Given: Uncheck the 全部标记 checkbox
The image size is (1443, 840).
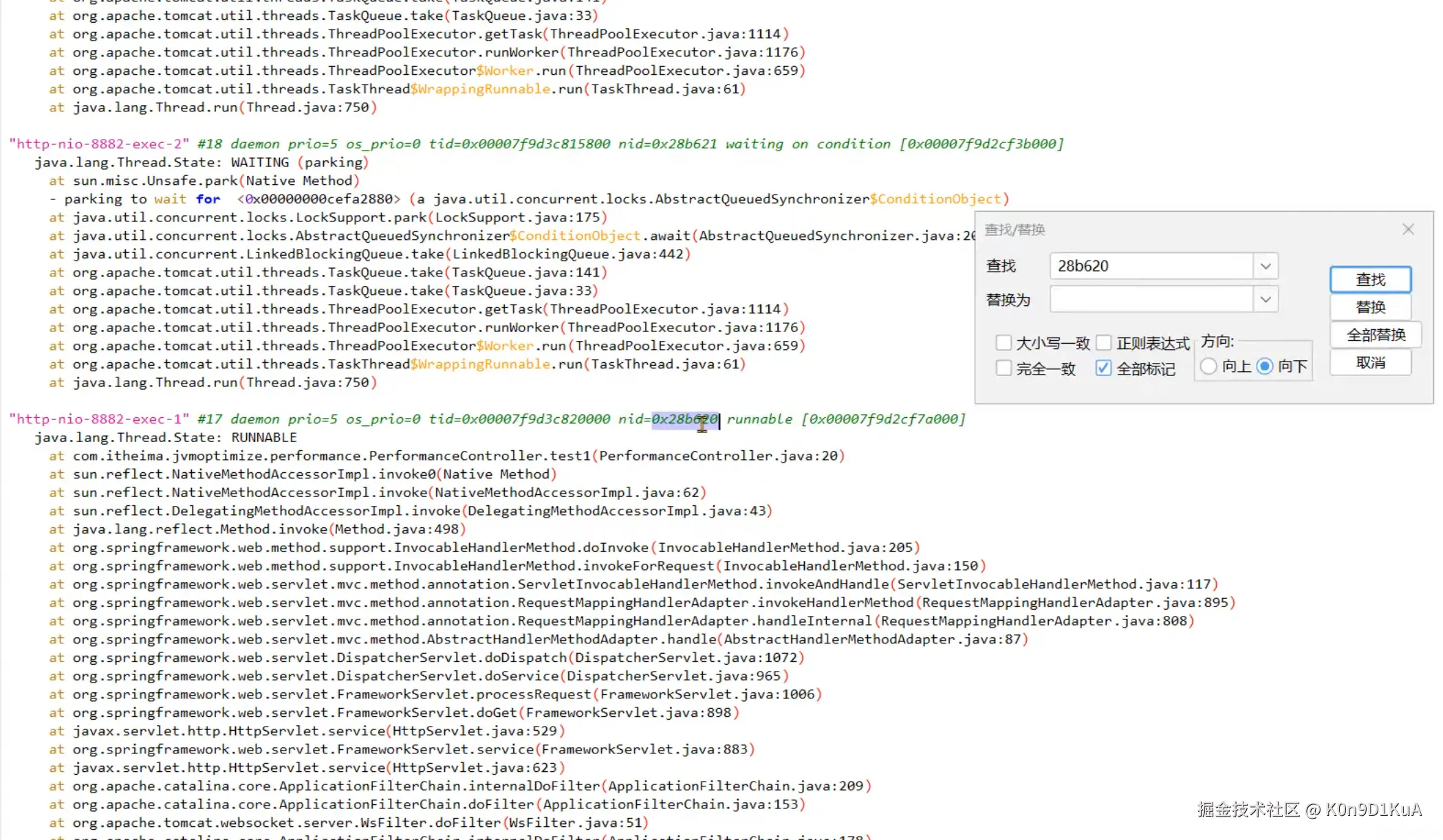Looking at the screenshot, I should point(1104,368).
